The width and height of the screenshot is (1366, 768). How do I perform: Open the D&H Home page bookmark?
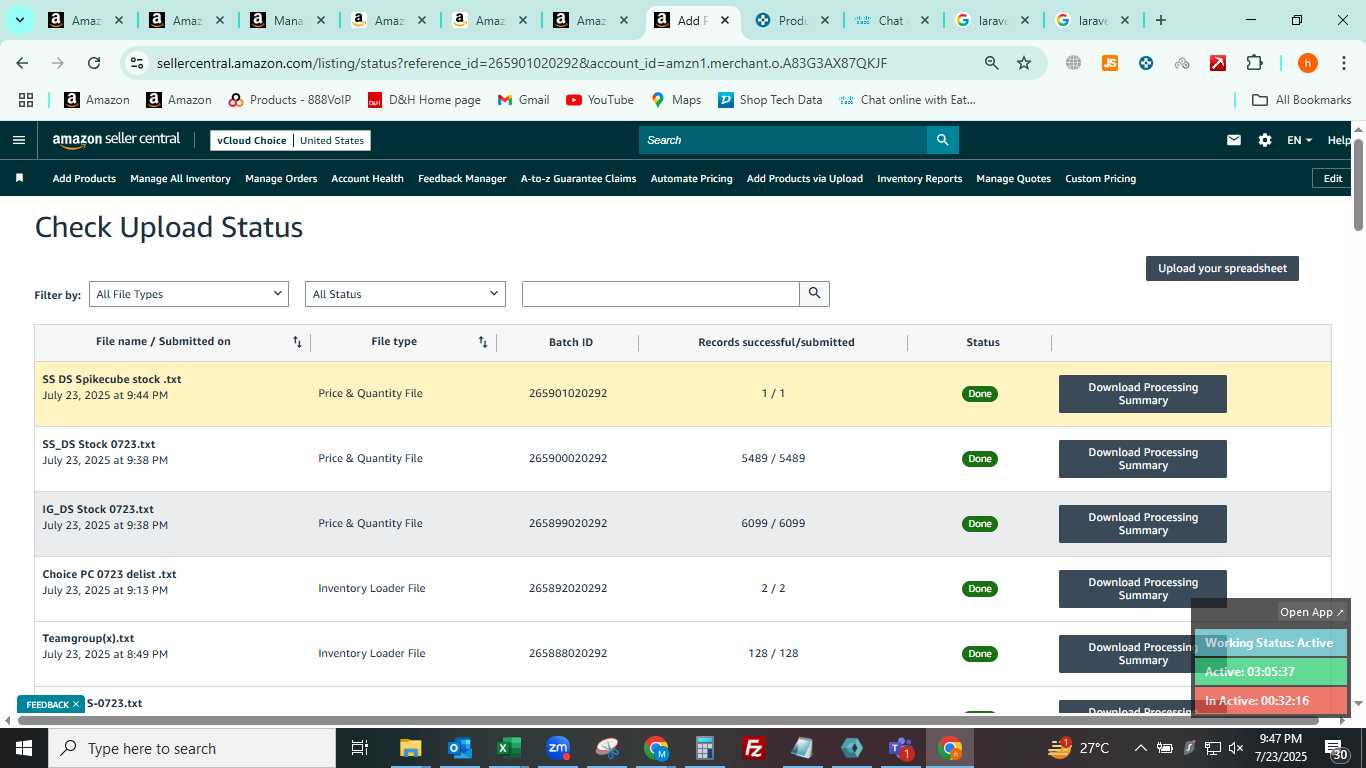(423, 100)
